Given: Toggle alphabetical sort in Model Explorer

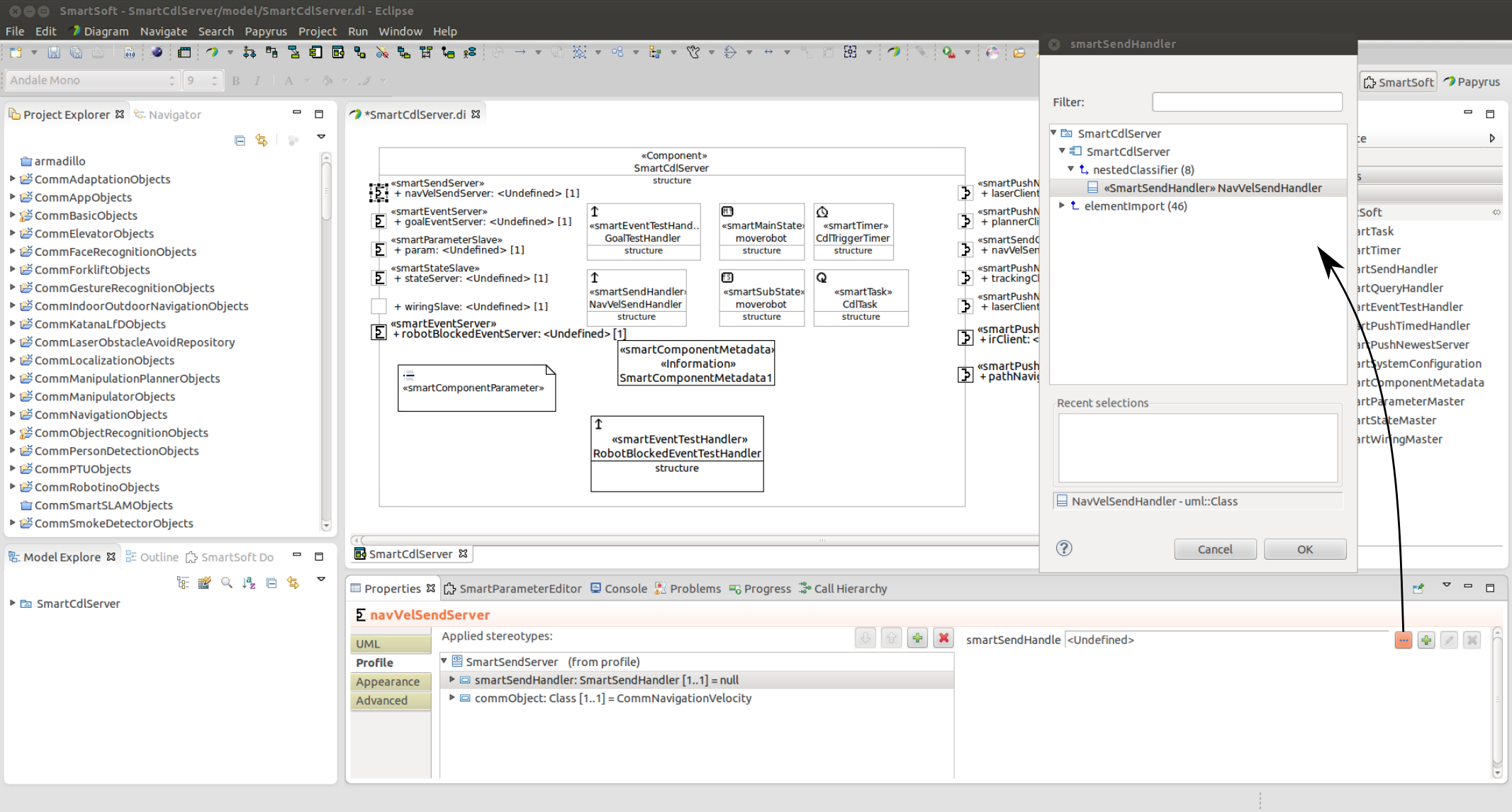Looking at the screenshot, I should coord(249,582).
